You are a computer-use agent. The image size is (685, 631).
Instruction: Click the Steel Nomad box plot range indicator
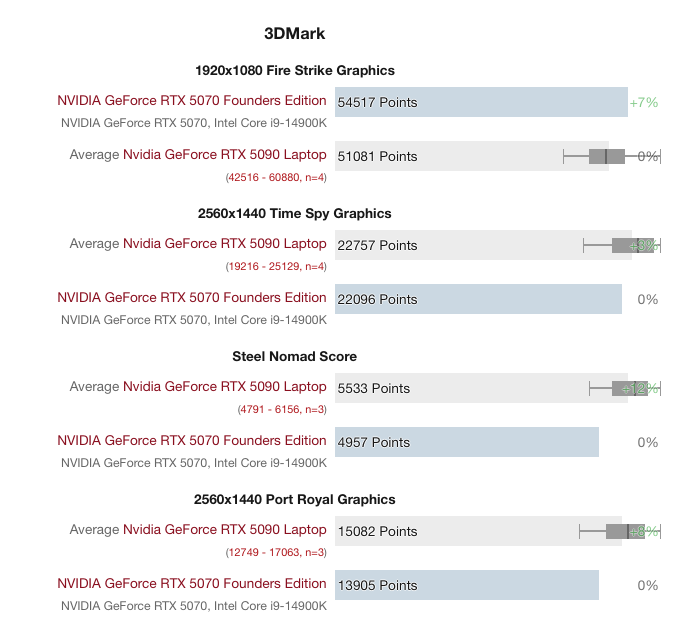click(625, 388)
